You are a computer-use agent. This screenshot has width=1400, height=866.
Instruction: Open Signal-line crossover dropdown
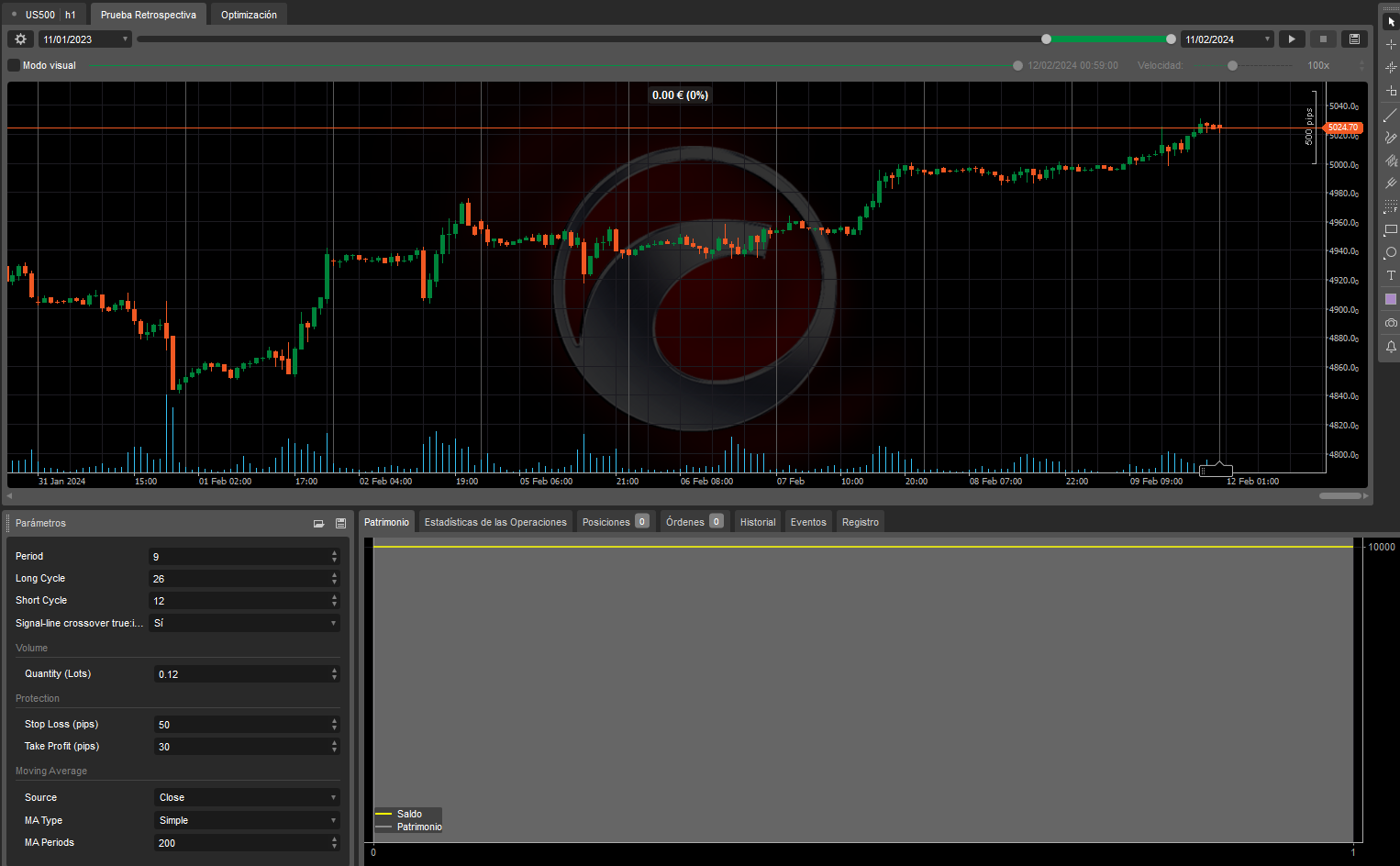244,623
